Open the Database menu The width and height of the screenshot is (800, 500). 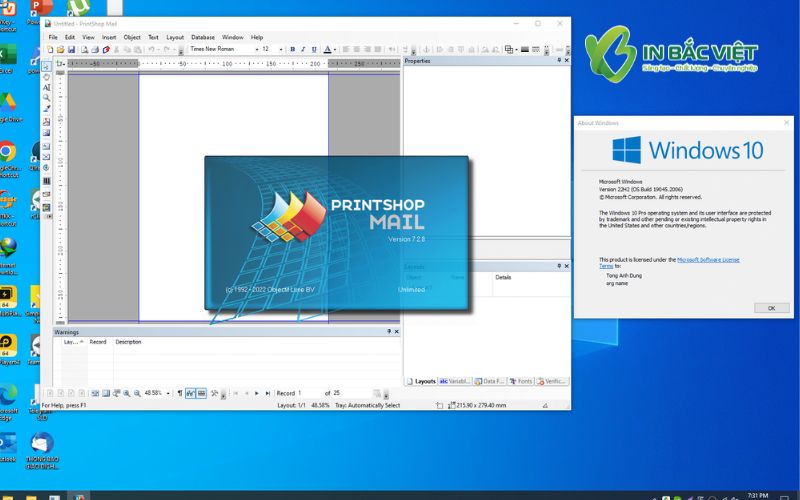click(203, 37)
